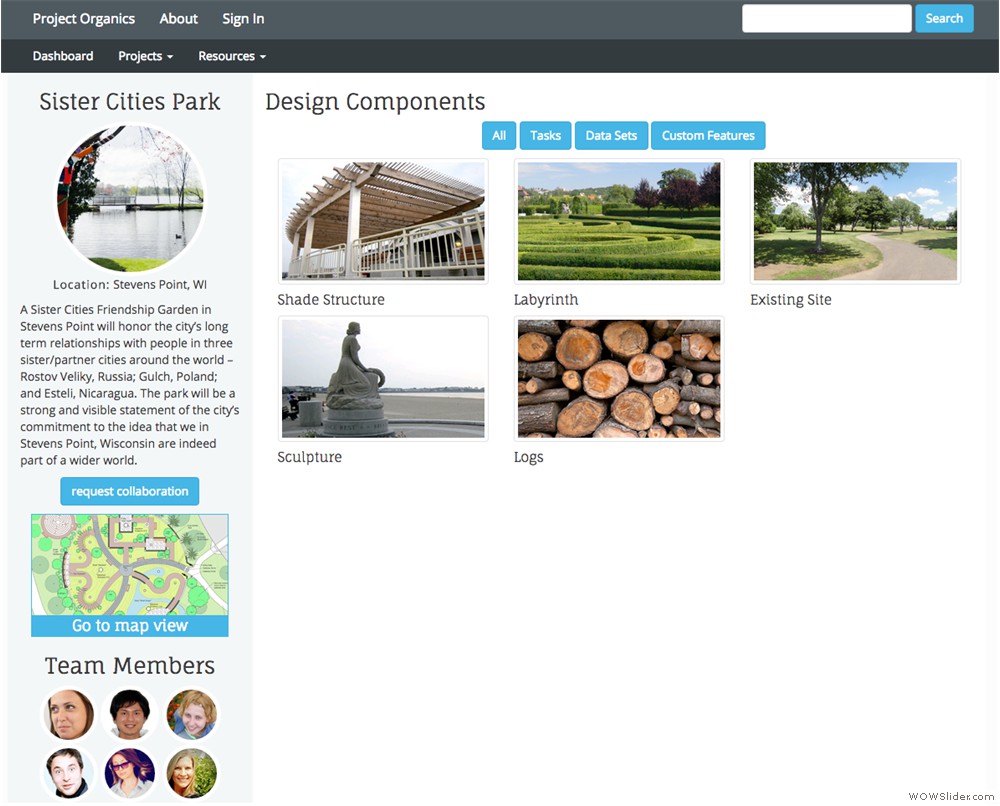Open the Sister Cities Park profile photo

point(130,197)
